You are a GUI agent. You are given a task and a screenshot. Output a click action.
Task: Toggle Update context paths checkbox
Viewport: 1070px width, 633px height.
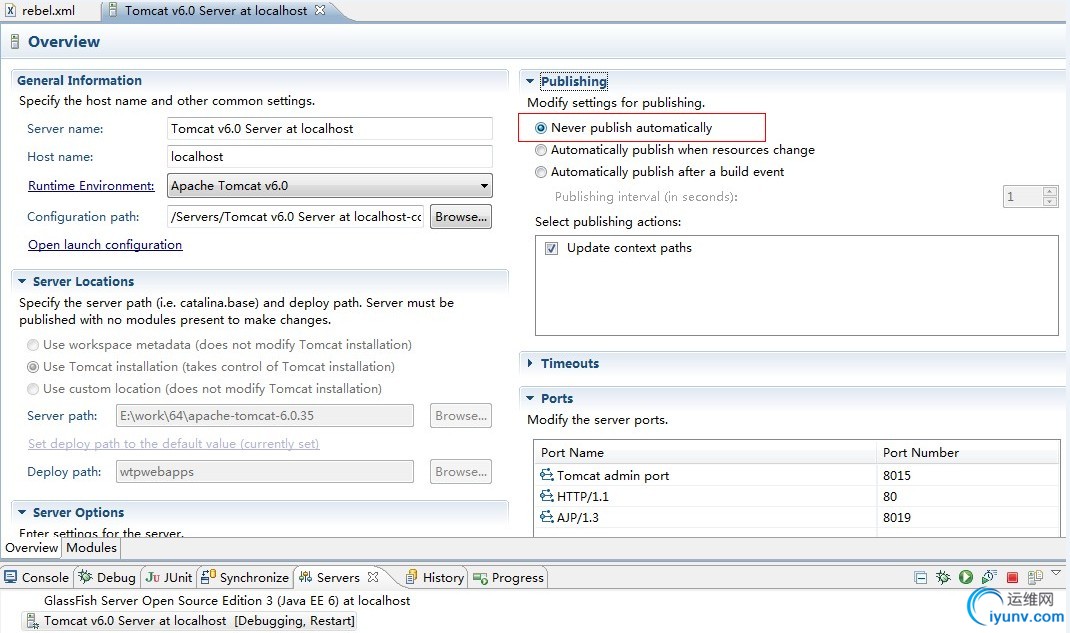[551, 248]
